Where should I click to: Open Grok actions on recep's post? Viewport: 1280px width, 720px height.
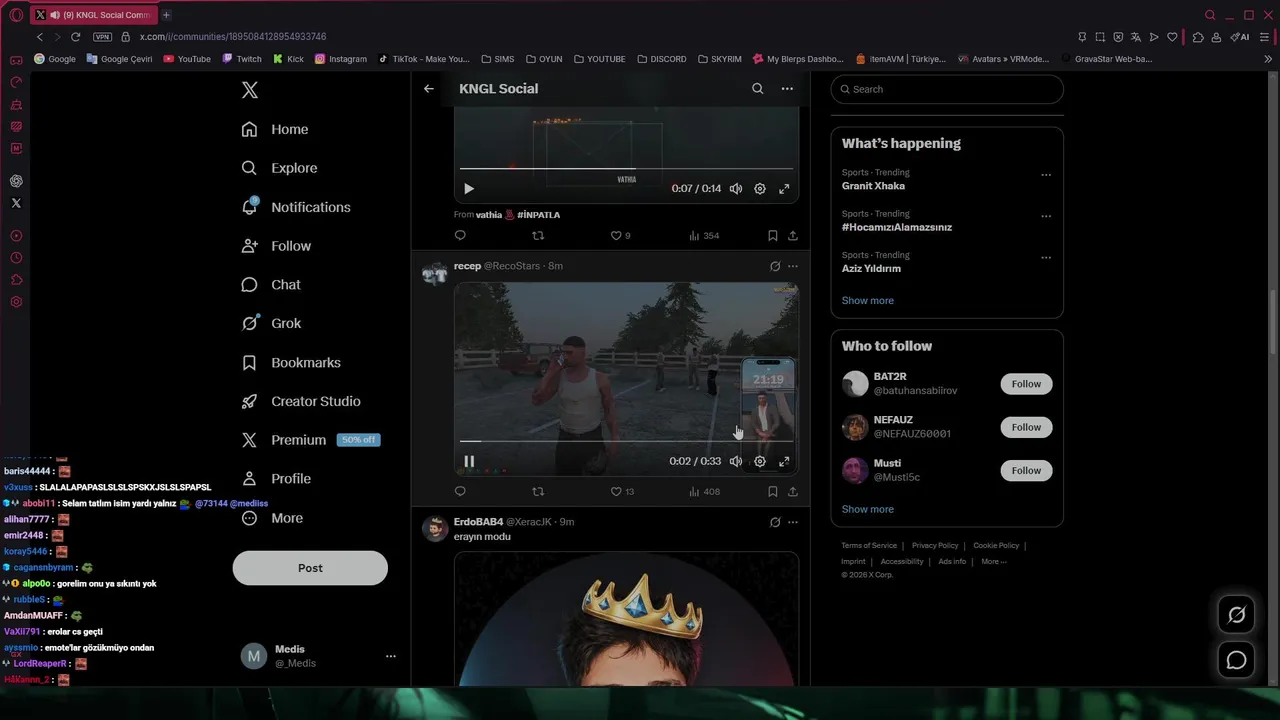click(x=775, y=267)
